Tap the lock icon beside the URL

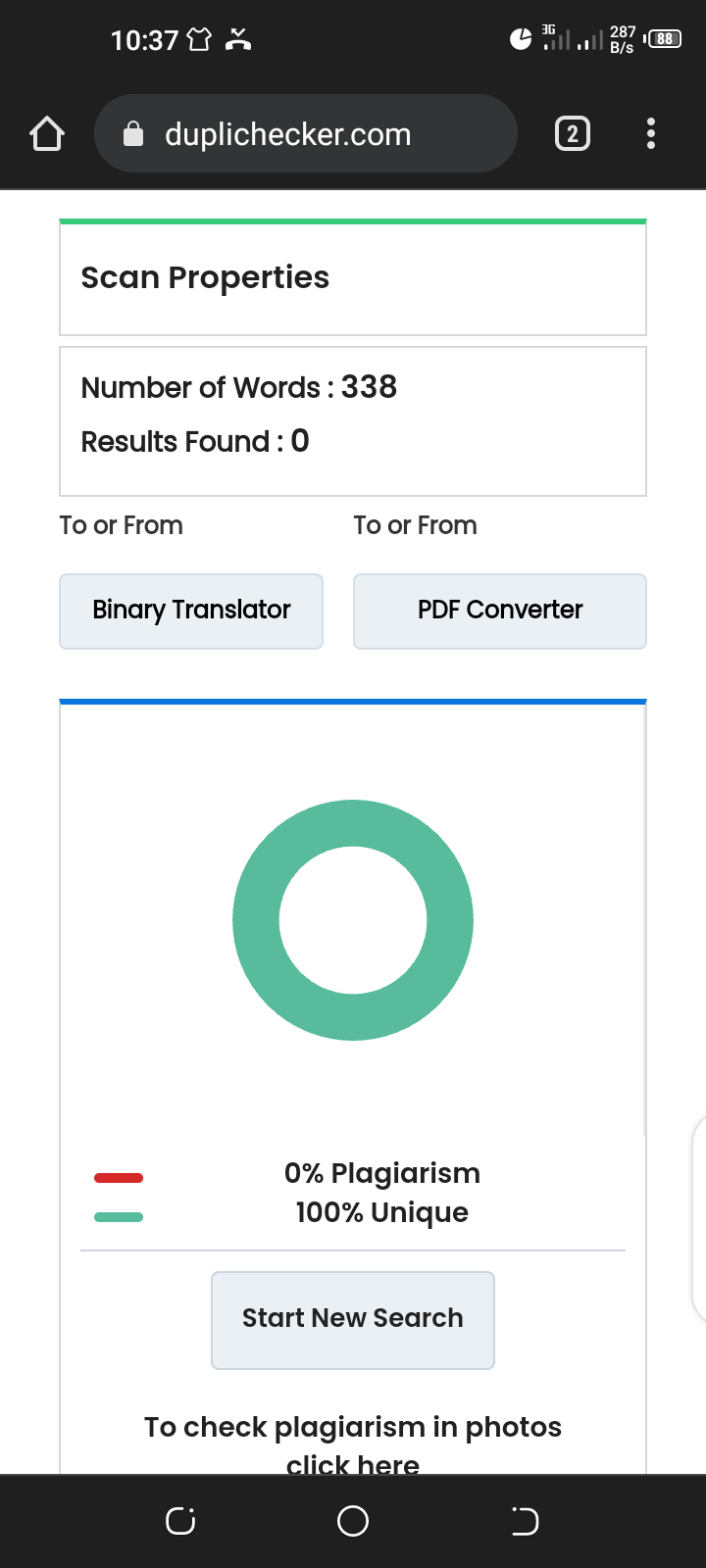[133, 134]
